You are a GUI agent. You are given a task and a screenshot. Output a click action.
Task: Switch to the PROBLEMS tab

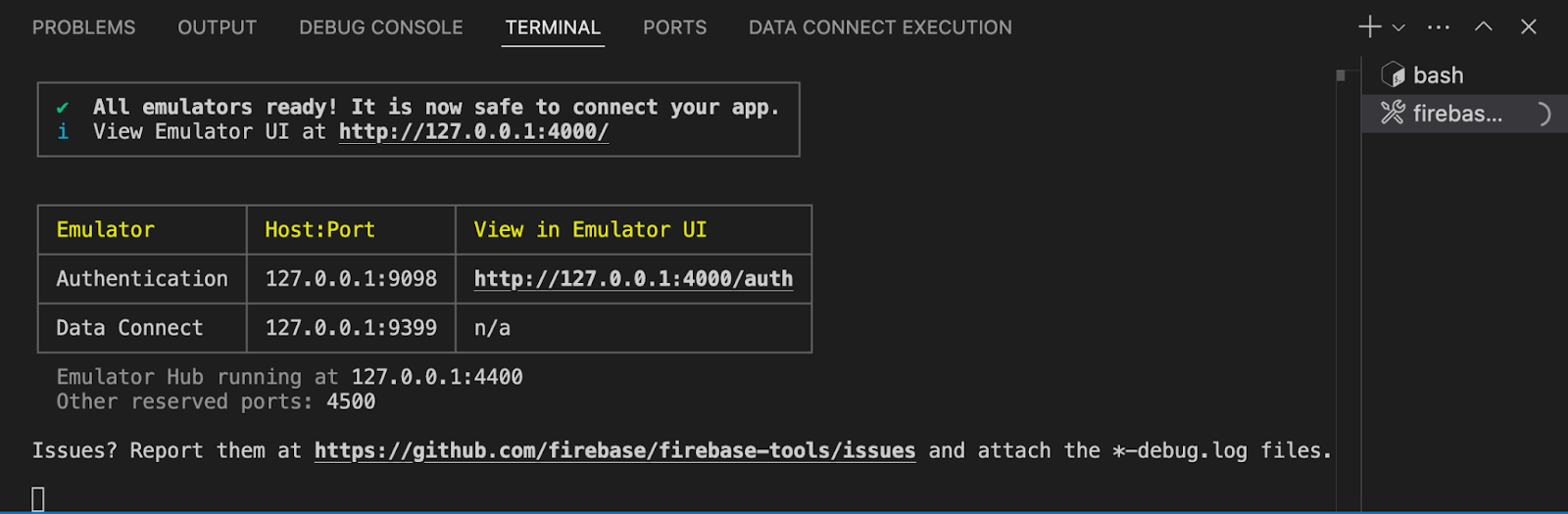pyautogui.click(x=84, y=27)
